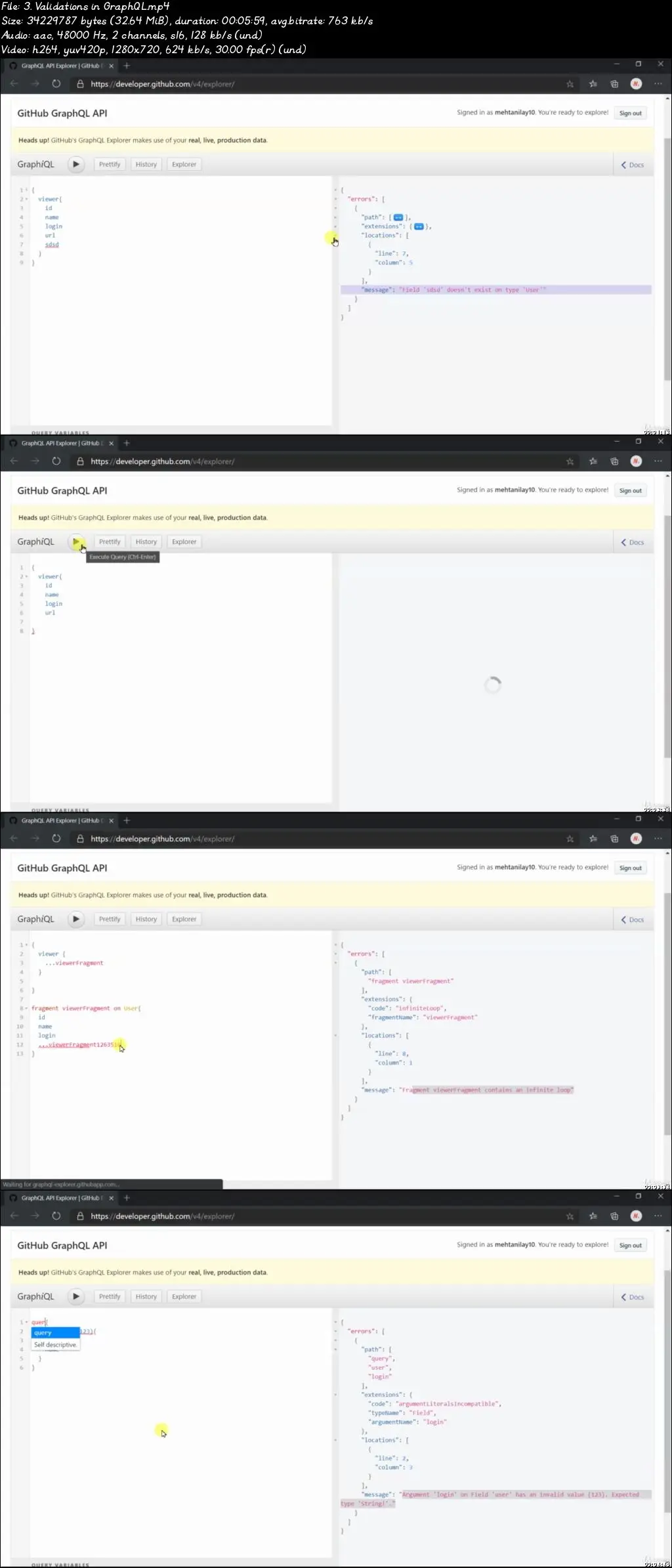
Task: Open the three-dot browser menu in the fourth frame
Action: (658, 1216)
